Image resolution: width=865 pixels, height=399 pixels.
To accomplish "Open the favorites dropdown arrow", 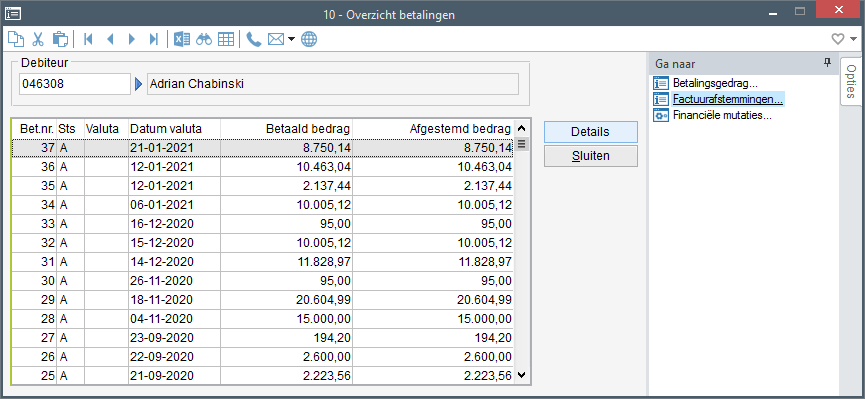I will 853,39.
